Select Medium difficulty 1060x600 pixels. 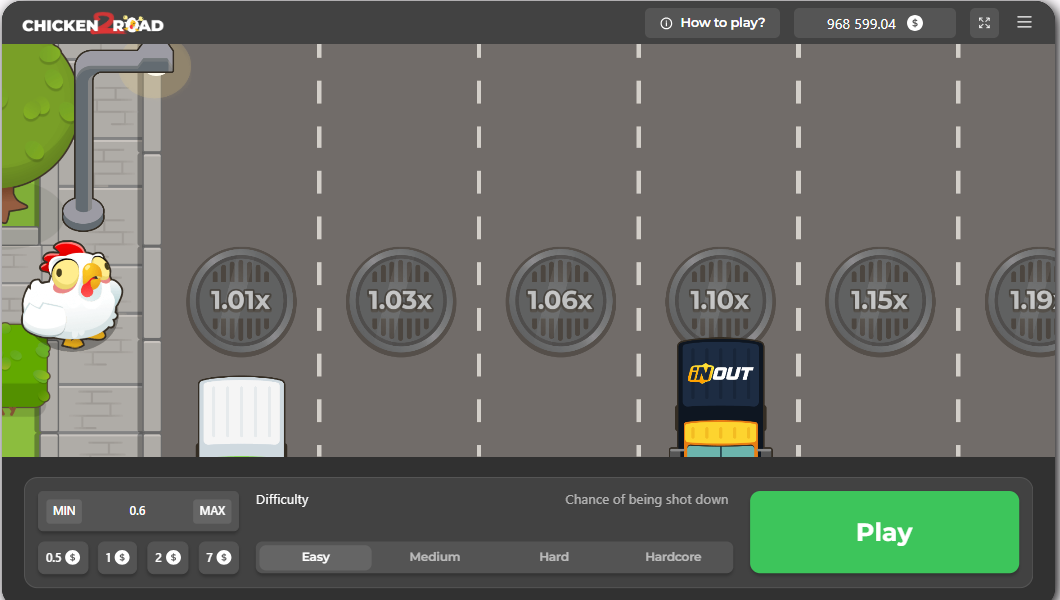(435, 557)
